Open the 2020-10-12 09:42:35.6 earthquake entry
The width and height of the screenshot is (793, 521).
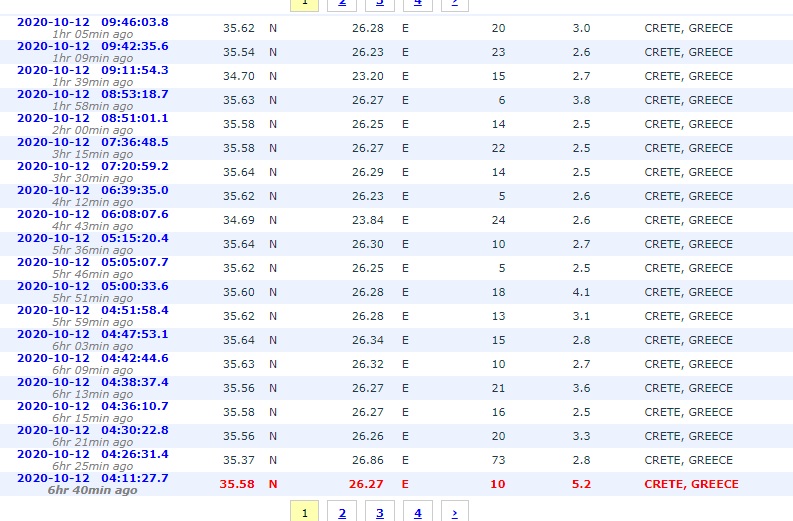(92, 46)
